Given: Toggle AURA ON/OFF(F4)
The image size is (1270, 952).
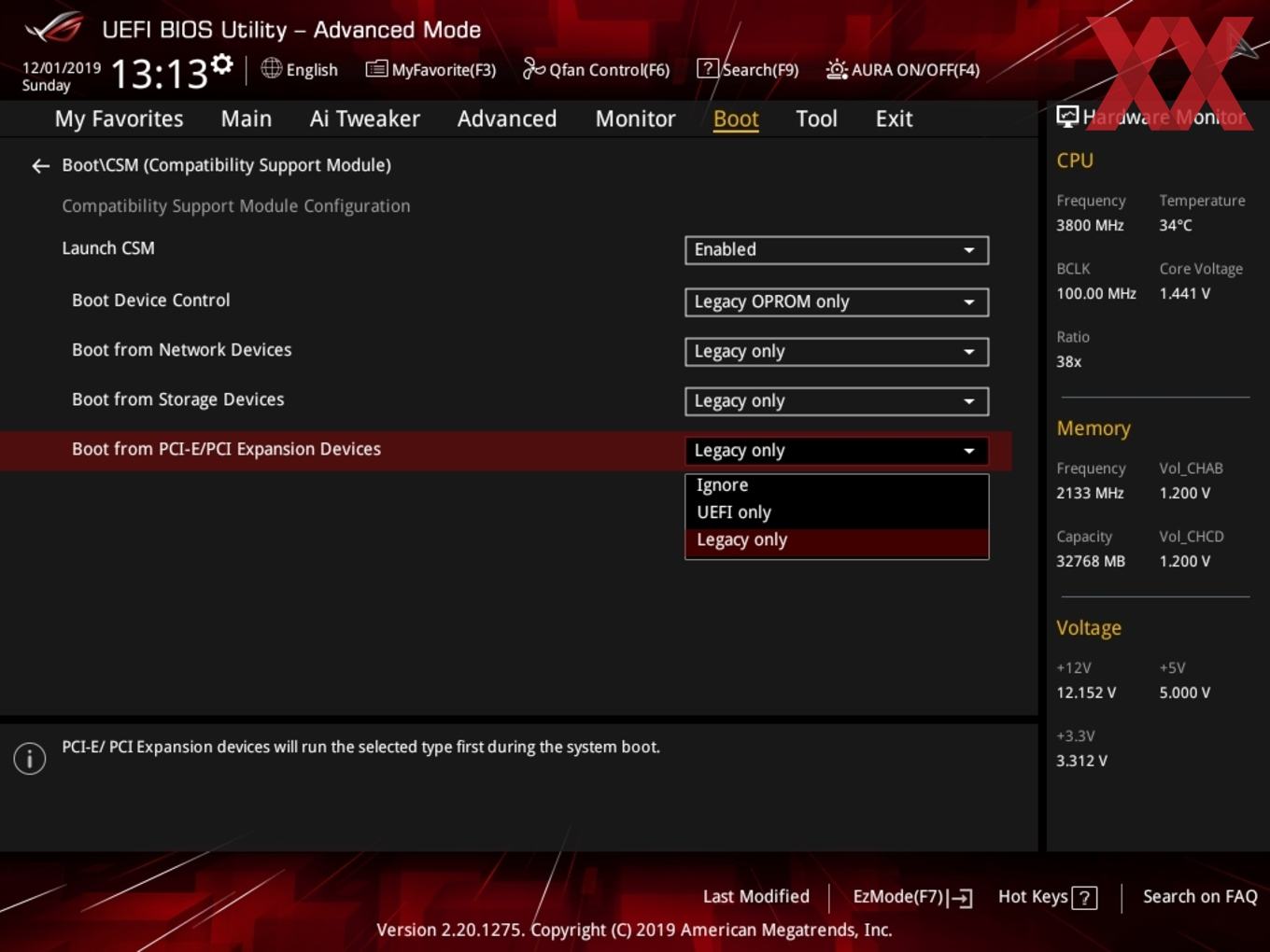Looking at the screenshot, I should pos(903,69).
